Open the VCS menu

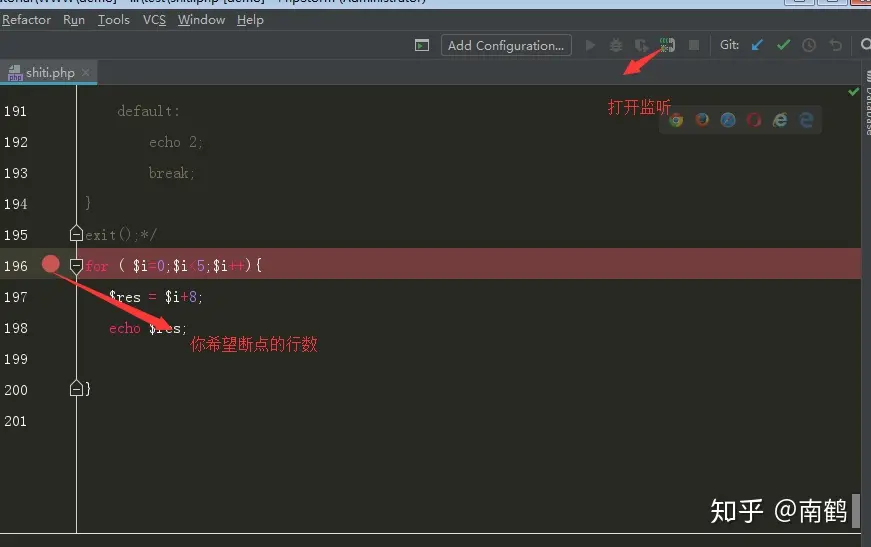click(154, 20)
